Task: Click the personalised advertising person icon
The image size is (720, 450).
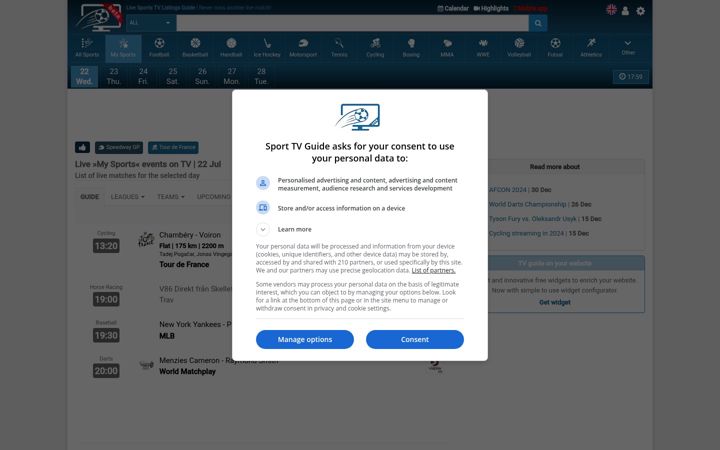Action: (x=263, y=183)
